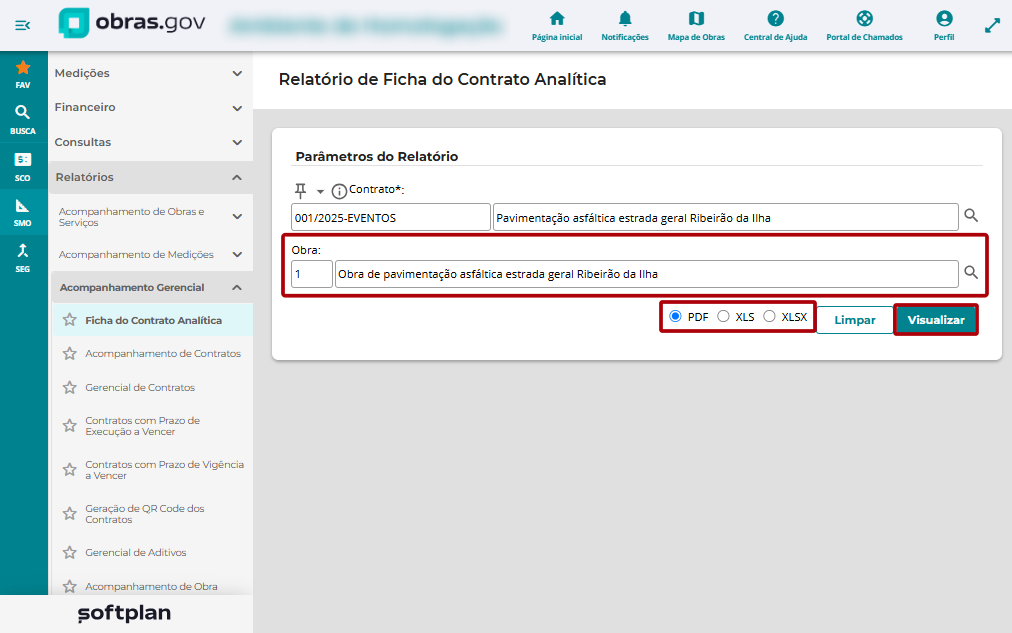Toggle fullscreen with the expand arrows icon
Viewport: 1012px width, 633px height.
click(992, 26)
